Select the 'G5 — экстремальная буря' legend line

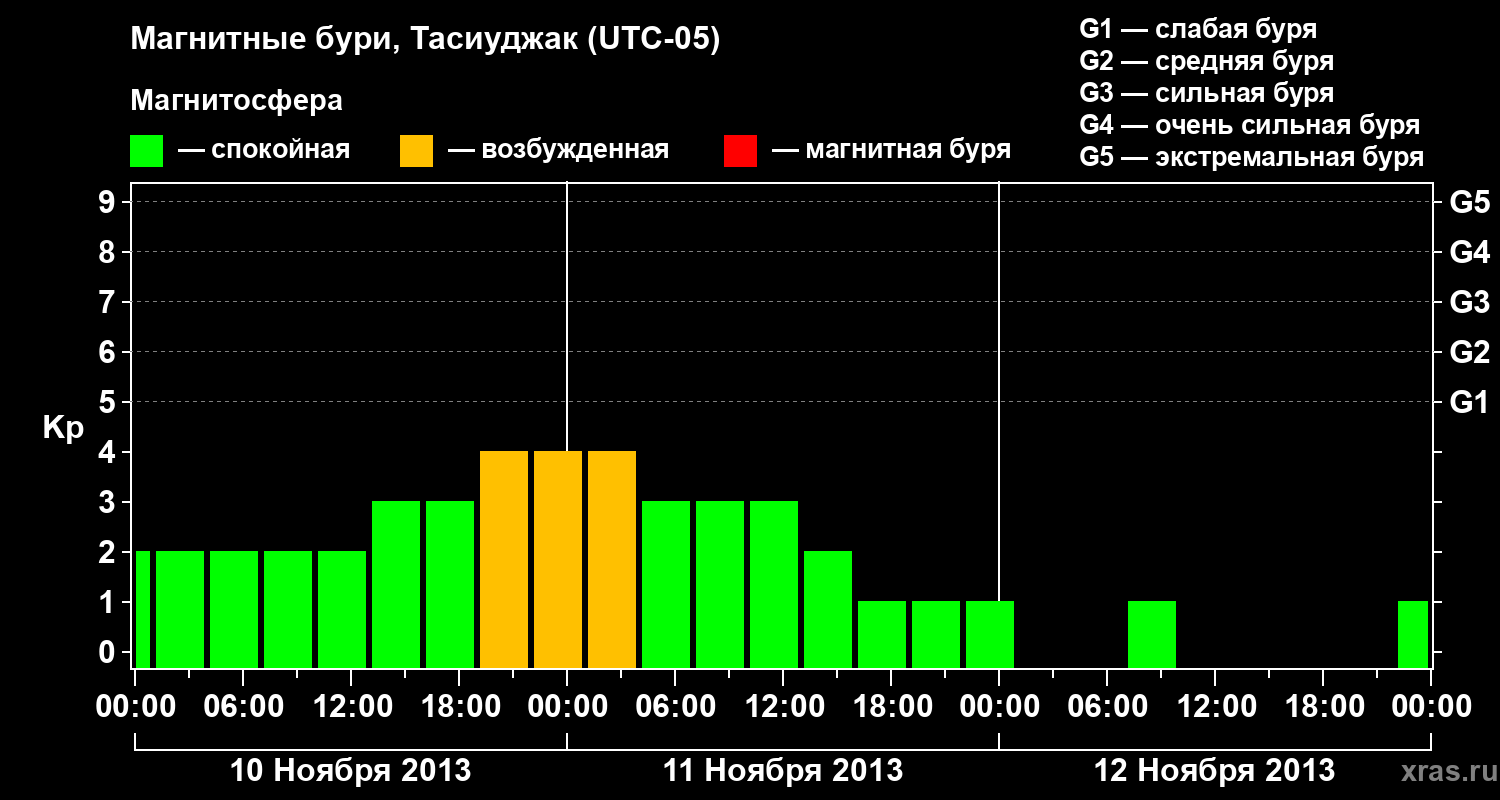click(x=1252, y=157)
